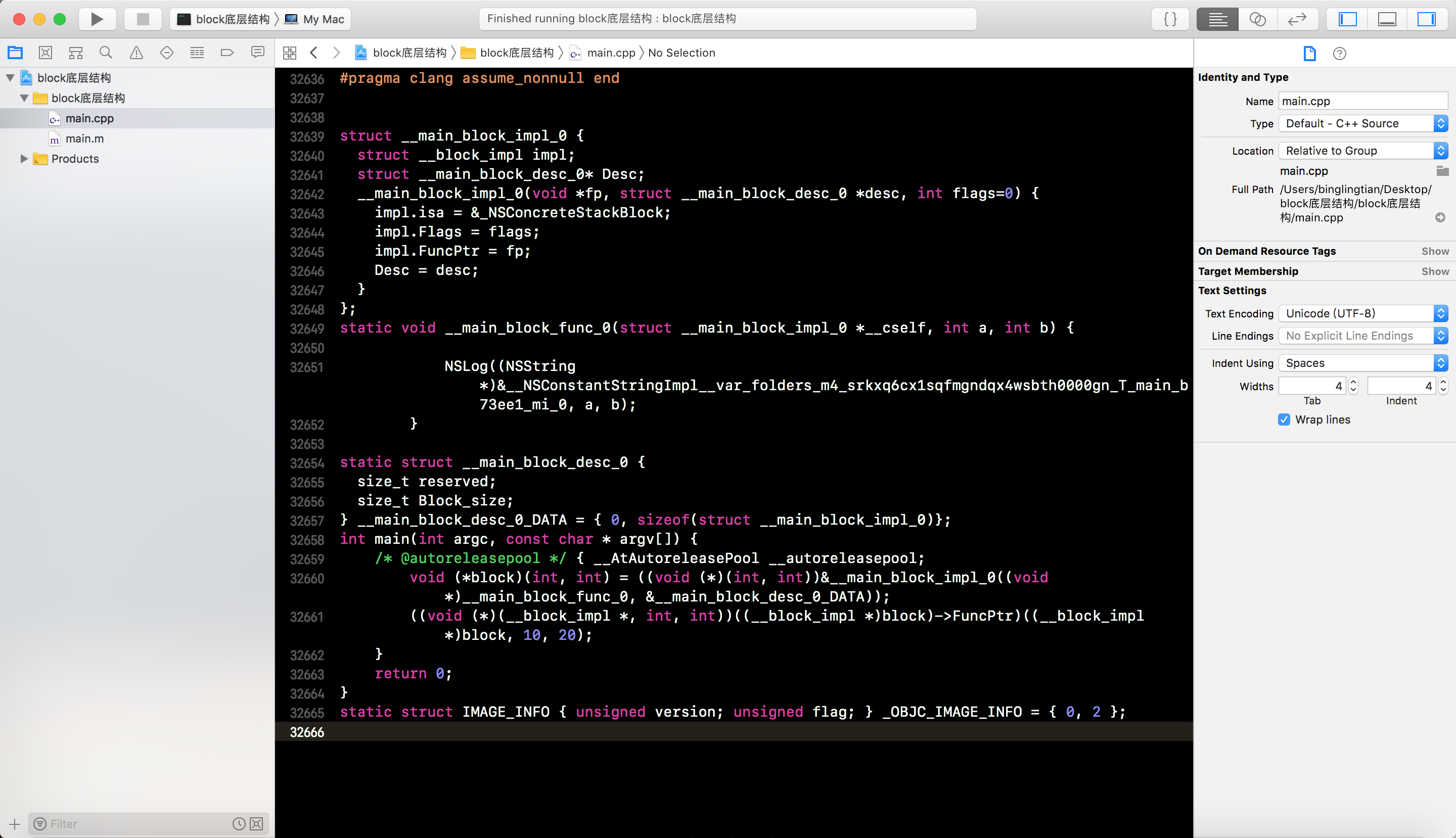This screenshot has width=1456, height=838.
Task: Click the Run (play) button
Action: [97, 19]
